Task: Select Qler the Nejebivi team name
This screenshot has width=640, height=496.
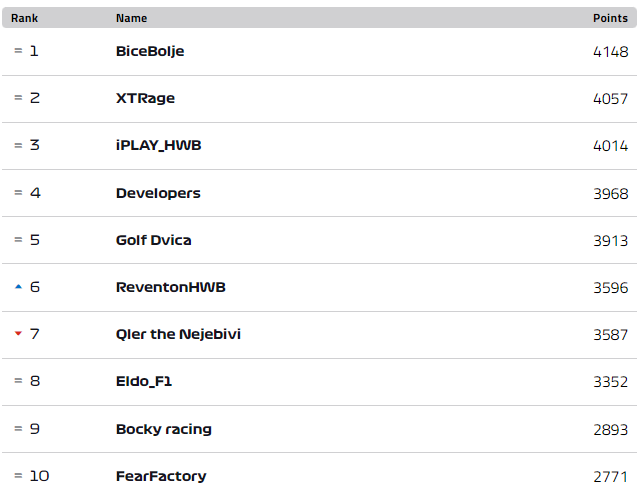Action: click(x=178, y=334)
